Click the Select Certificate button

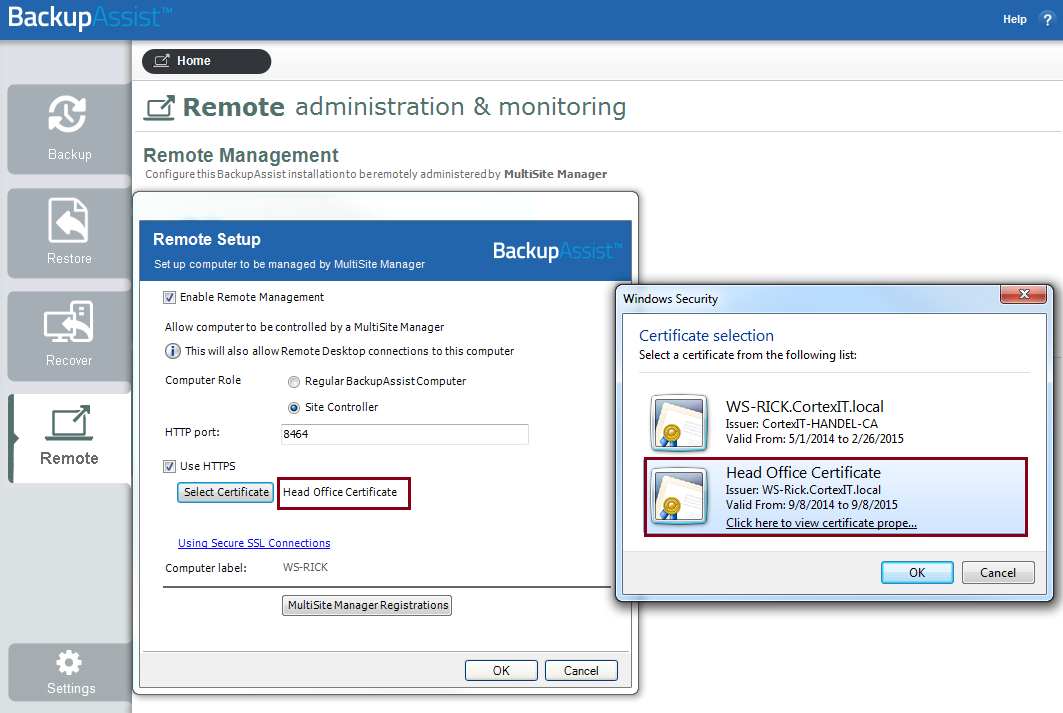(x=226, y=492)
